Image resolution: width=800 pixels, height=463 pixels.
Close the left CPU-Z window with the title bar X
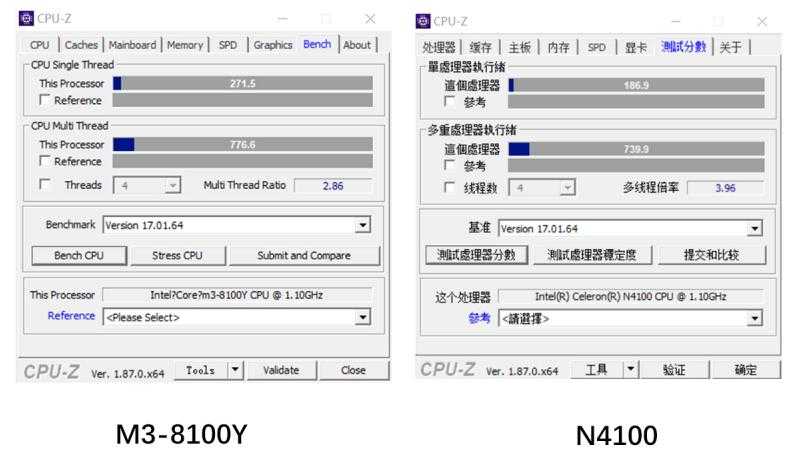(370, 19)
